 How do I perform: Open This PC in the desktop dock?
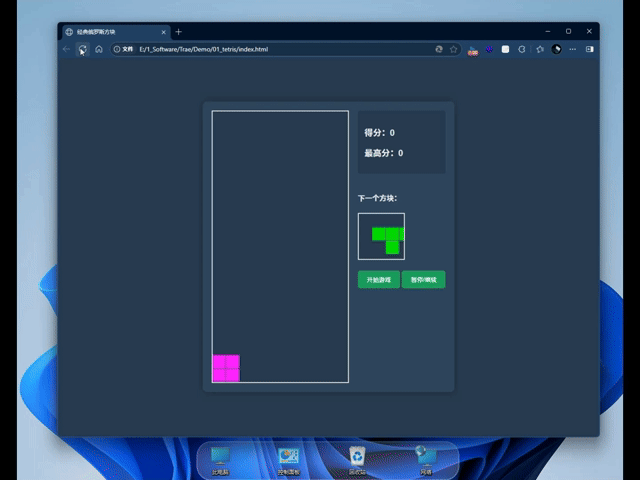point(220,461)
